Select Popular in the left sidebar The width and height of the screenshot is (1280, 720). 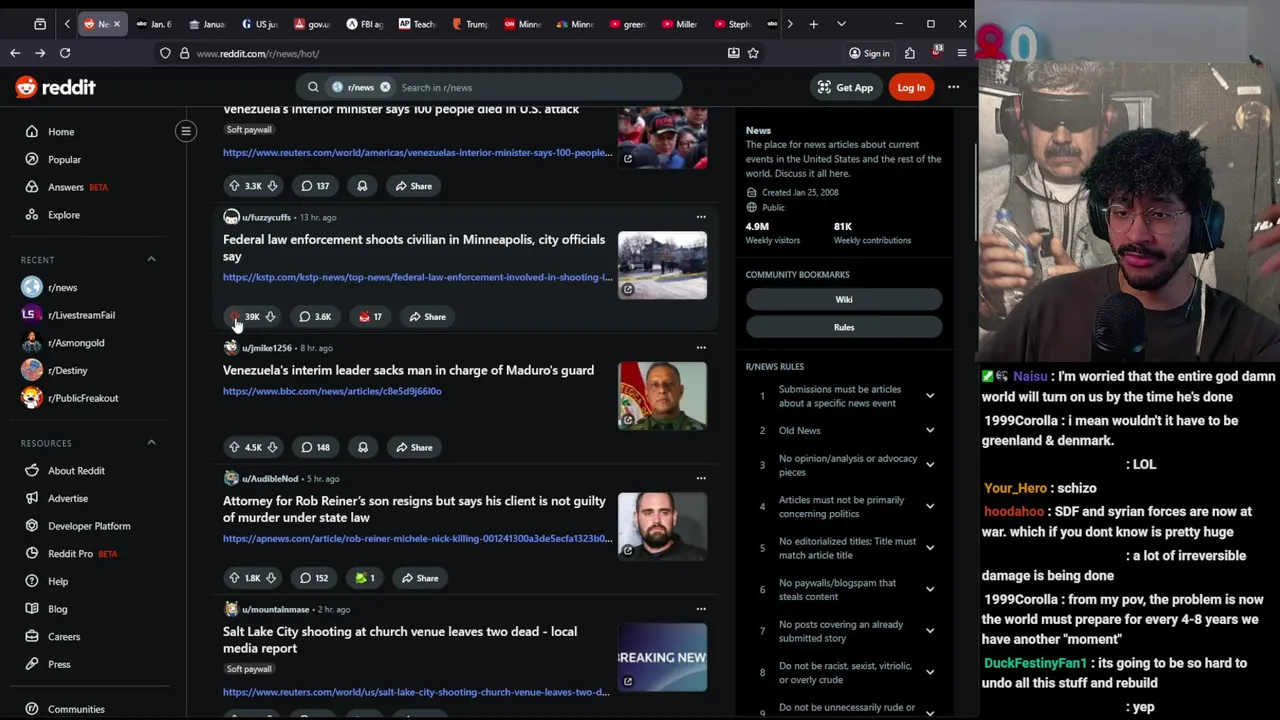click(x=64, y=160)
